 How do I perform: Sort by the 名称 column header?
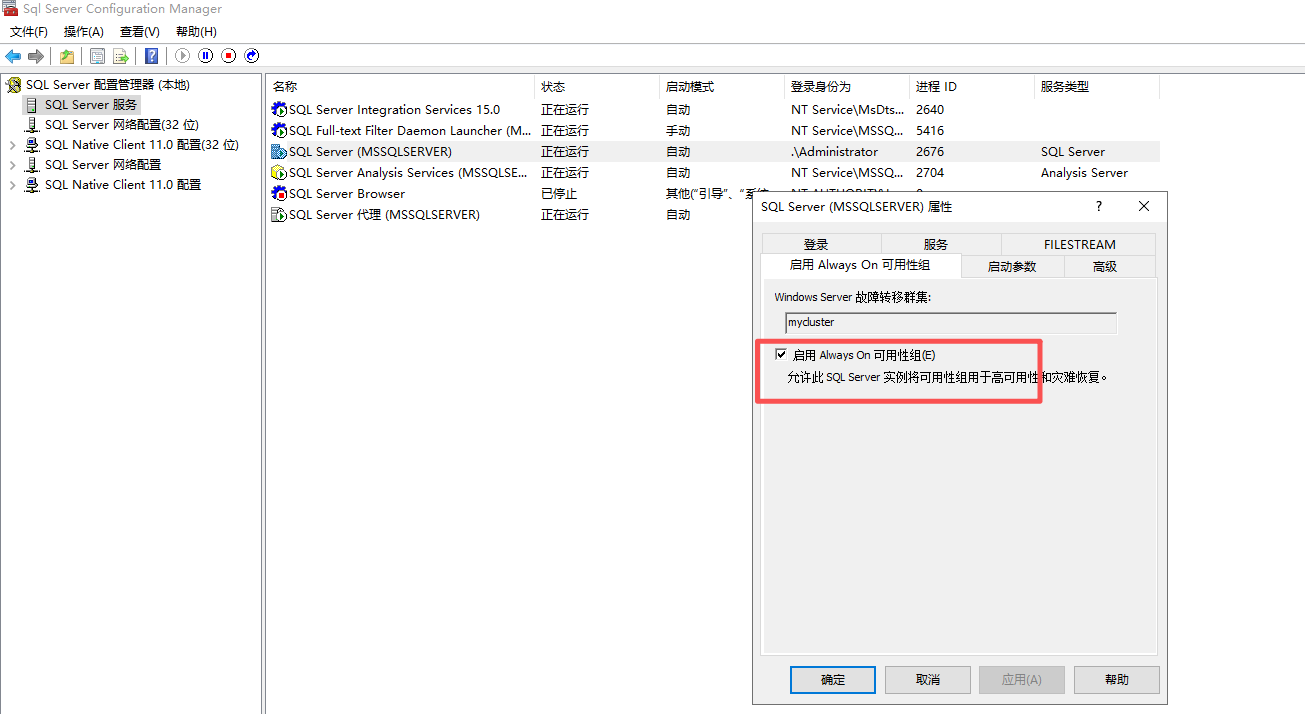pyautogui.click(x=401, y=87)
